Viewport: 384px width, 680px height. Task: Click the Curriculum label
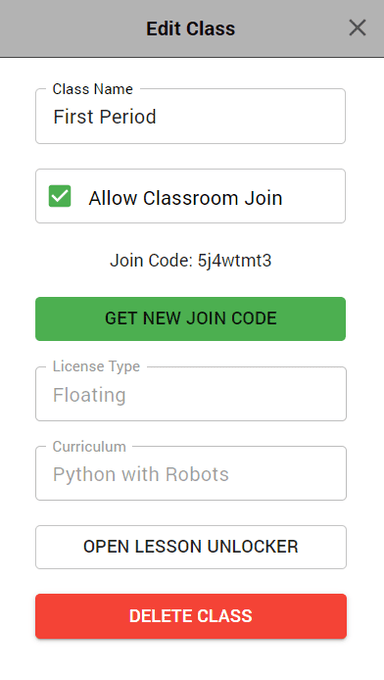click(x=89, y=446)
